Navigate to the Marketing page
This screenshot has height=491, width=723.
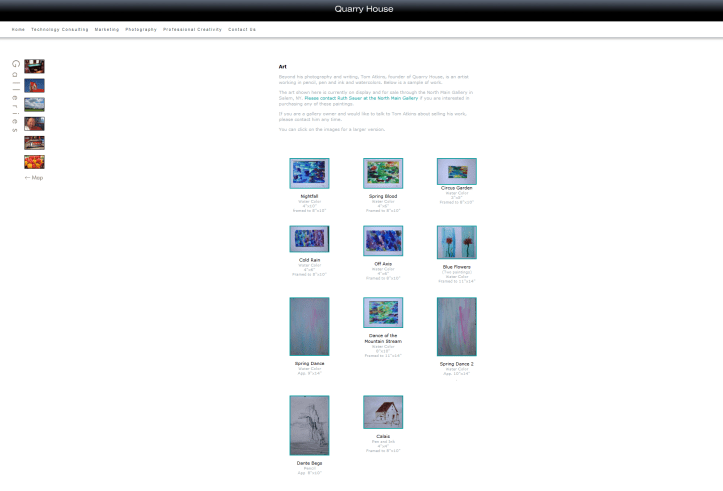click(107, 30)
